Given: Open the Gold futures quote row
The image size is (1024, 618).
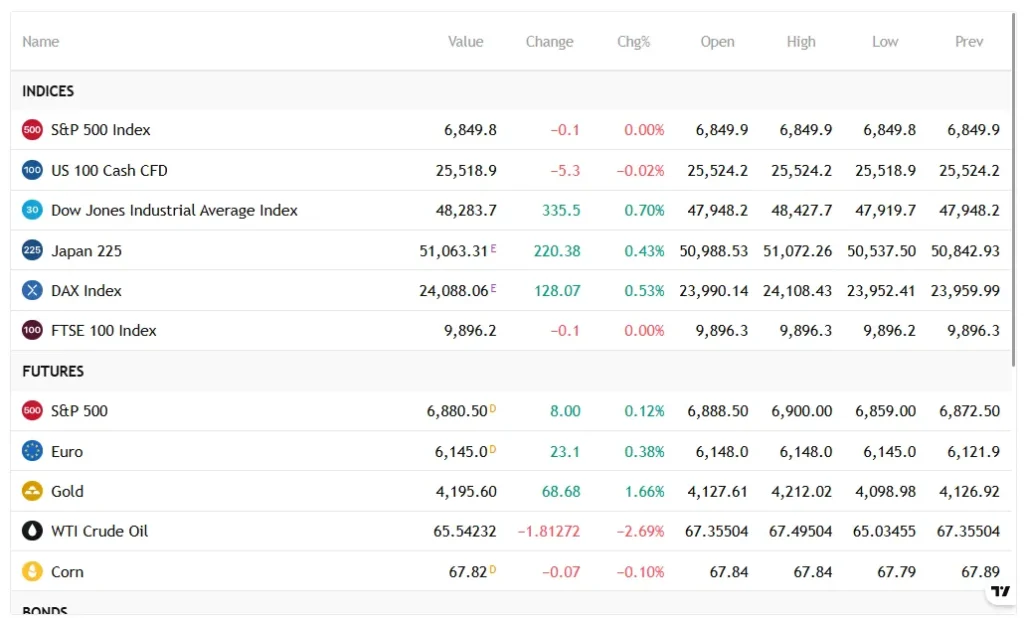Looking at the screenshot, I should [70, 491].
